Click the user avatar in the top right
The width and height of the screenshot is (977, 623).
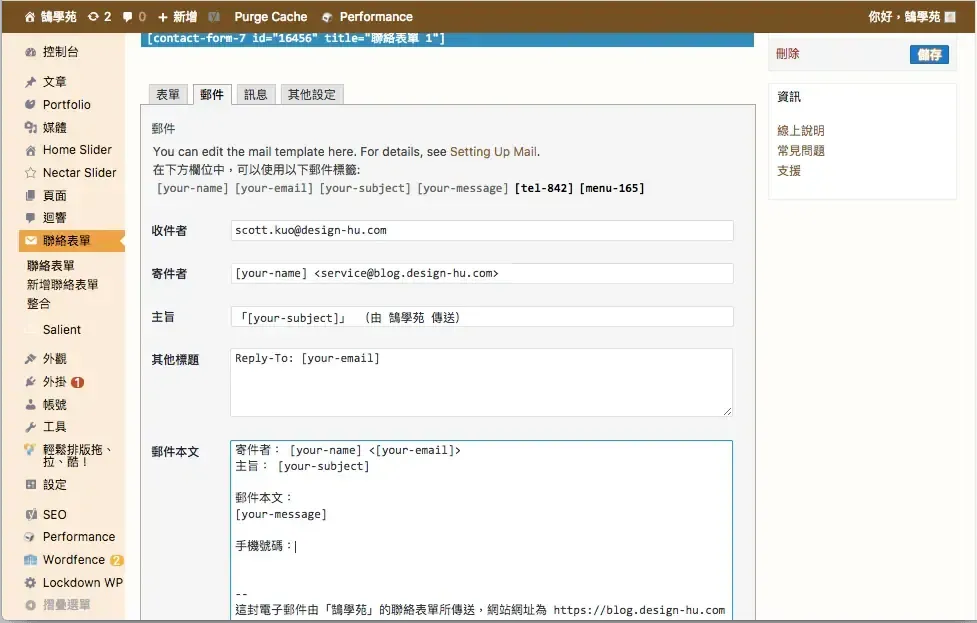[950, 17]
